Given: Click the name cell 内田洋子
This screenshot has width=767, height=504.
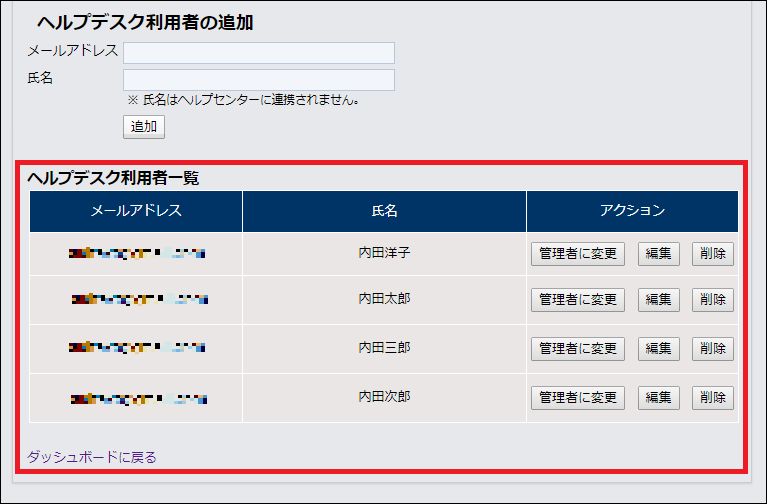Looking at the screenshot, I should tap(384, 253).
